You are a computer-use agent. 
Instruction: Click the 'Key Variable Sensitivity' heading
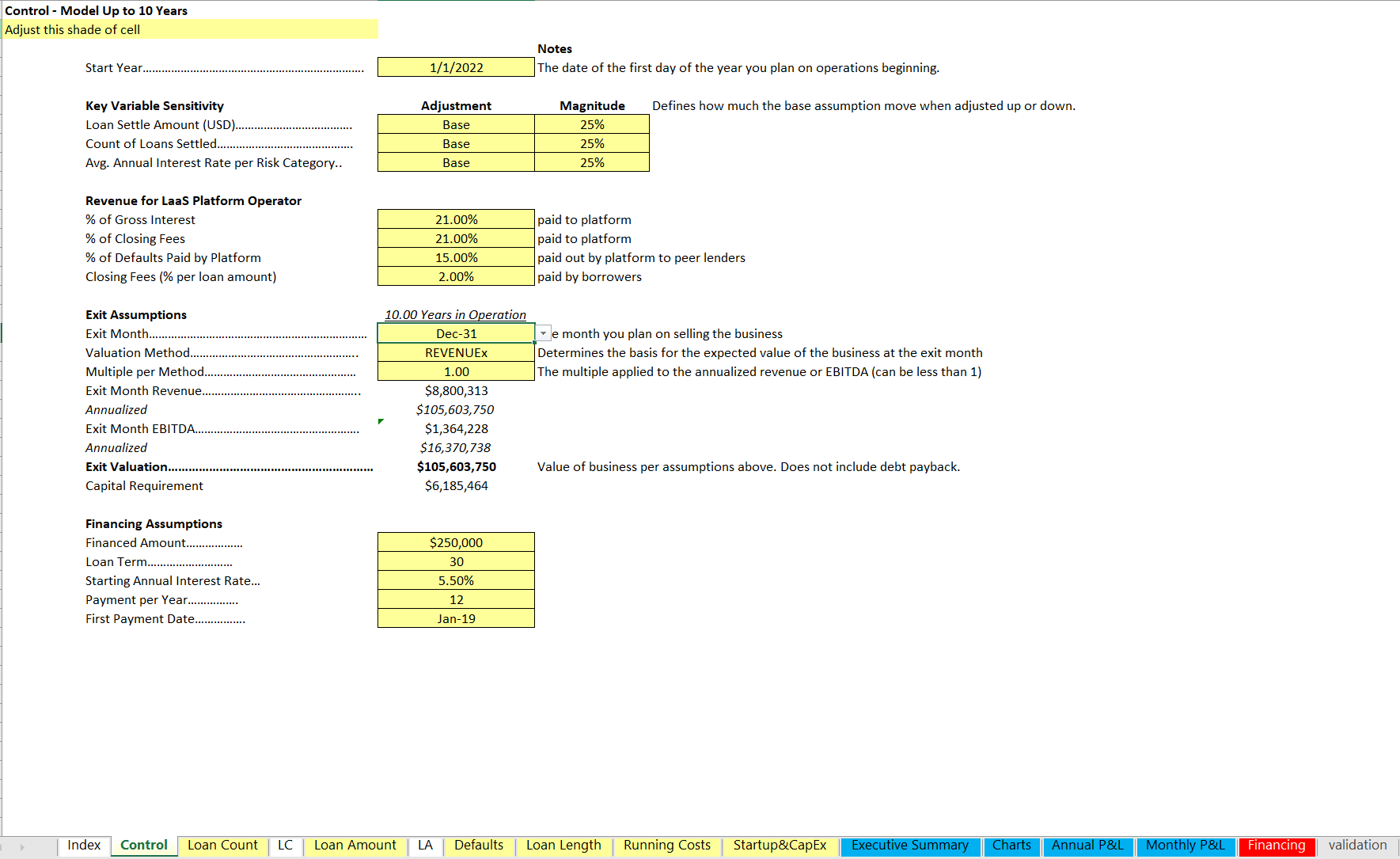tap(154, 105)
